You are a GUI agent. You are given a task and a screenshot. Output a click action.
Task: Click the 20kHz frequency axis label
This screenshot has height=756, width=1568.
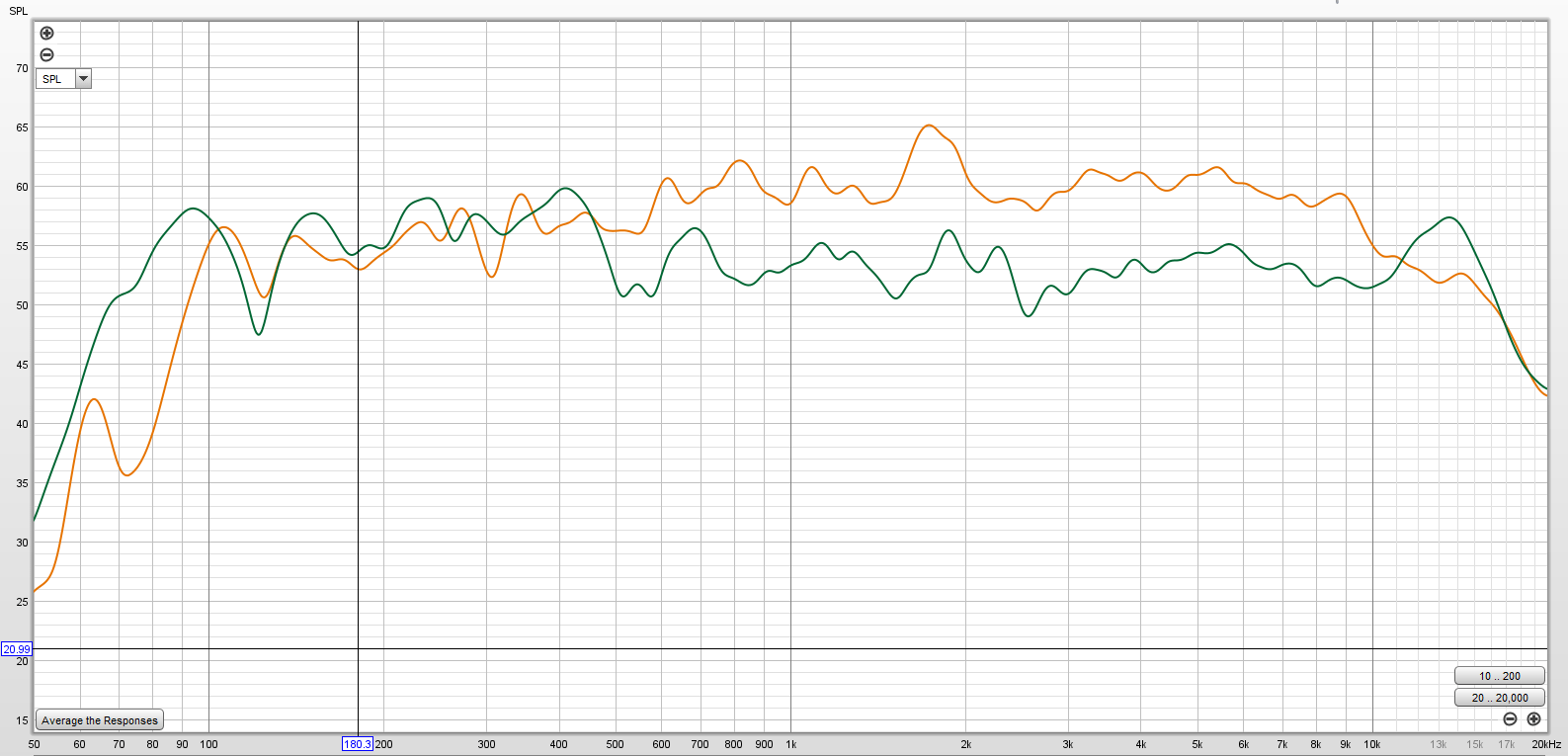pyautogui.click(x=1546, y=744)
